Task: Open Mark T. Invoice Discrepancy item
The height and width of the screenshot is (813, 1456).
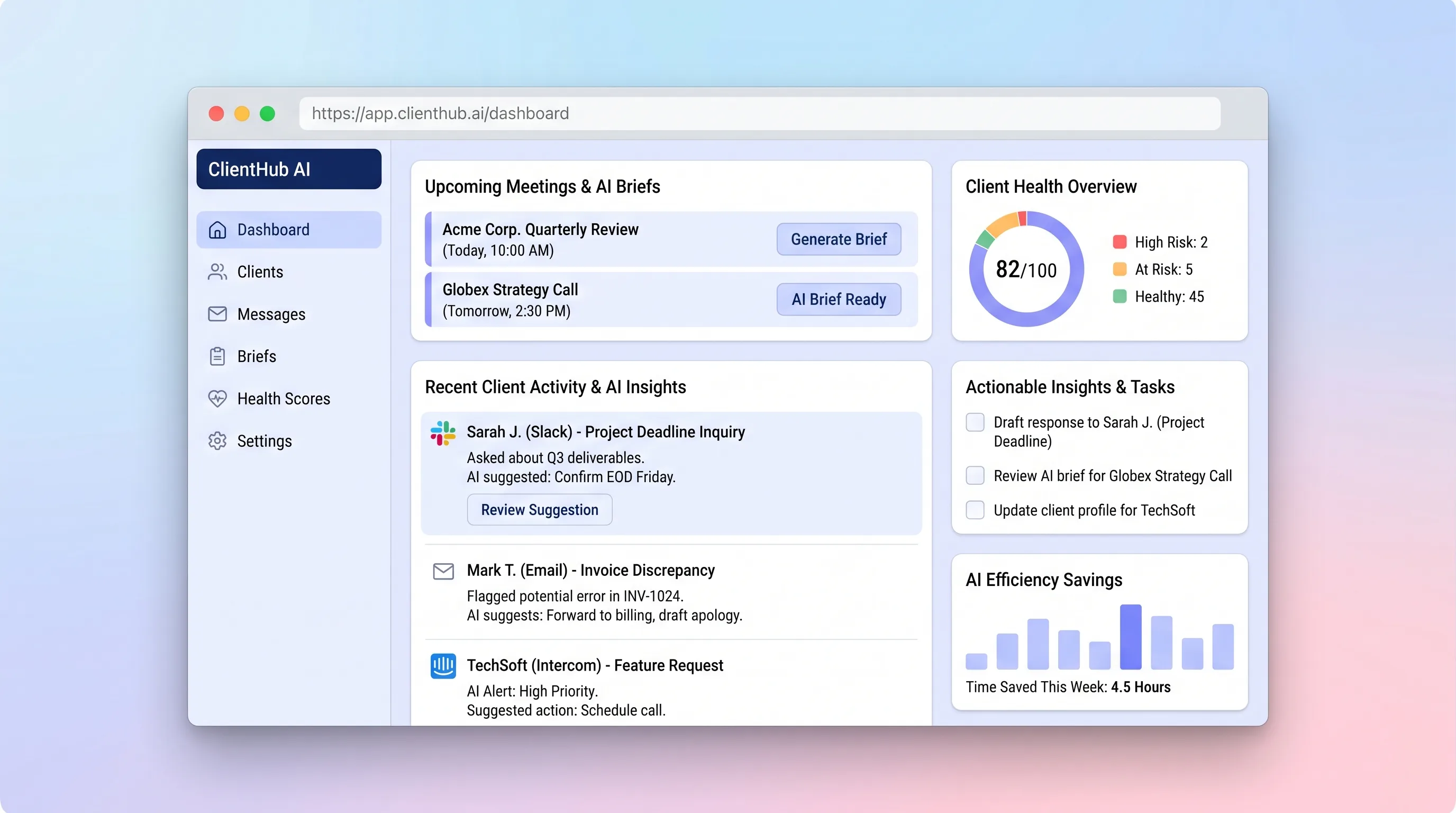Action: 671,592
